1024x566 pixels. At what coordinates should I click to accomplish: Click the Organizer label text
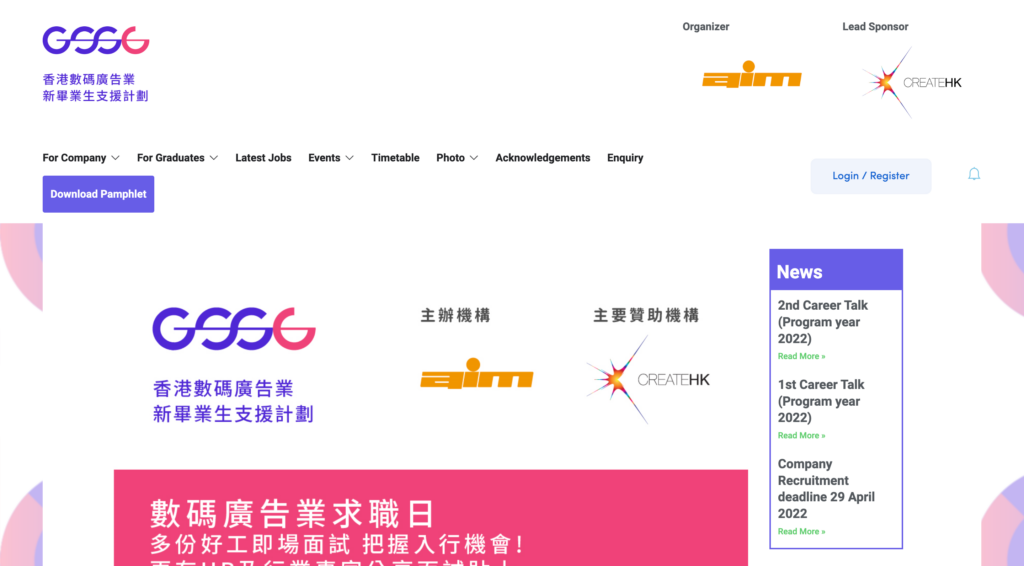coord(706,27)
